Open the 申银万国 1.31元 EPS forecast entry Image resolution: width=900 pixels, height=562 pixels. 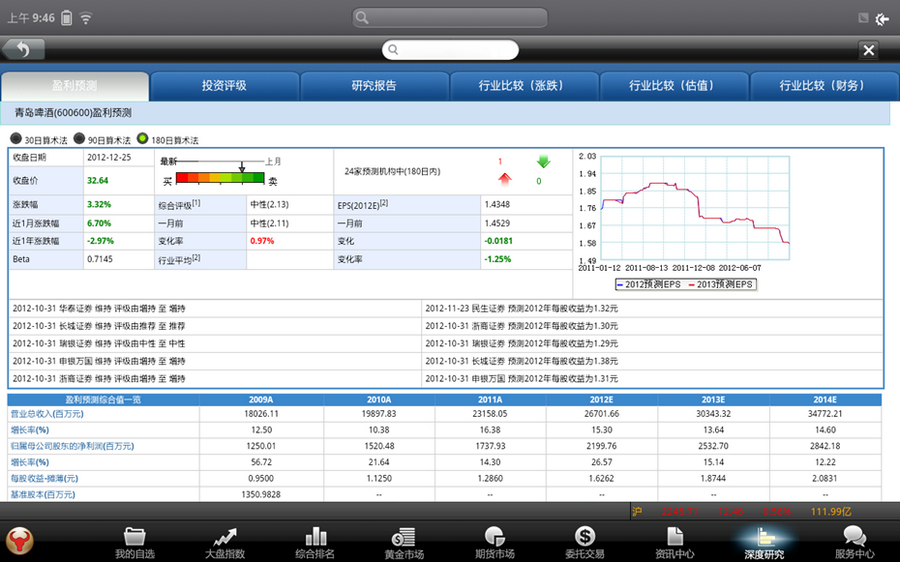521,378
